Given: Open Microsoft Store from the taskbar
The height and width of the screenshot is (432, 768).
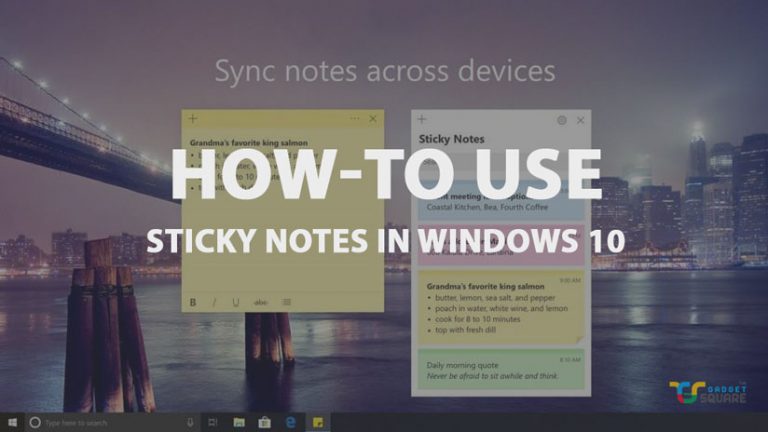Looking at the screenshot, I should coord(264,422).
